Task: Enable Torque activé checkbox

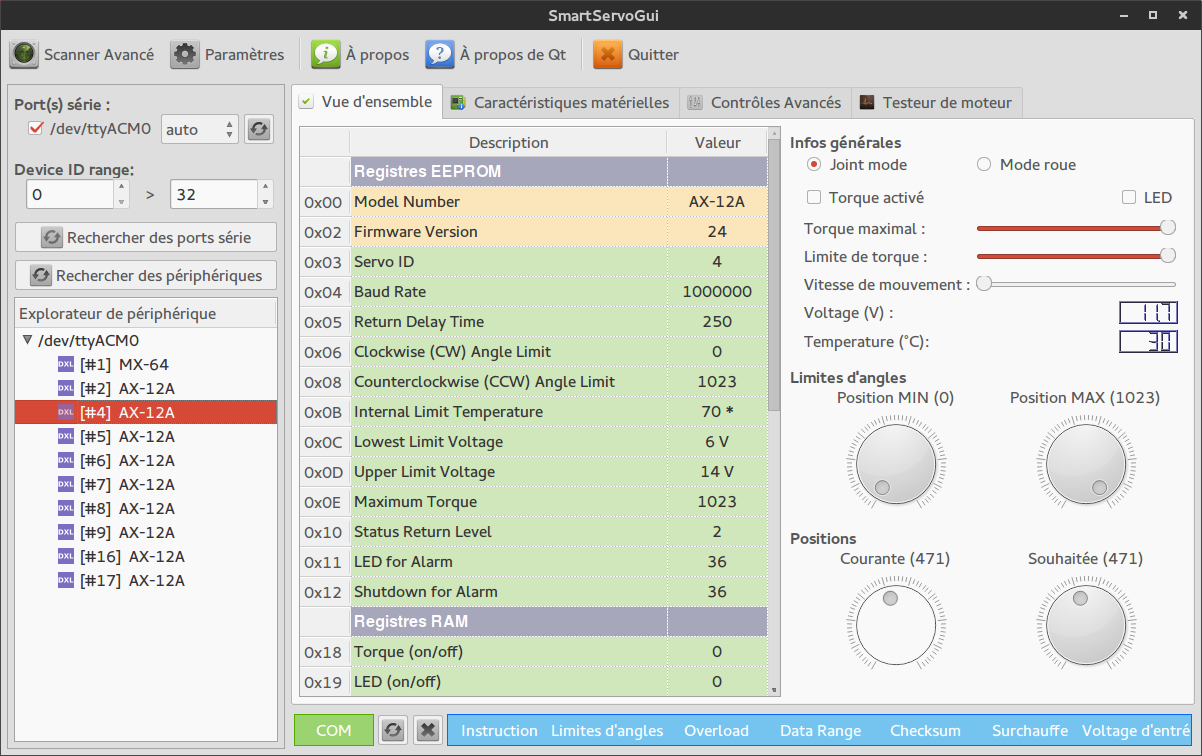Action: point(814,198)
